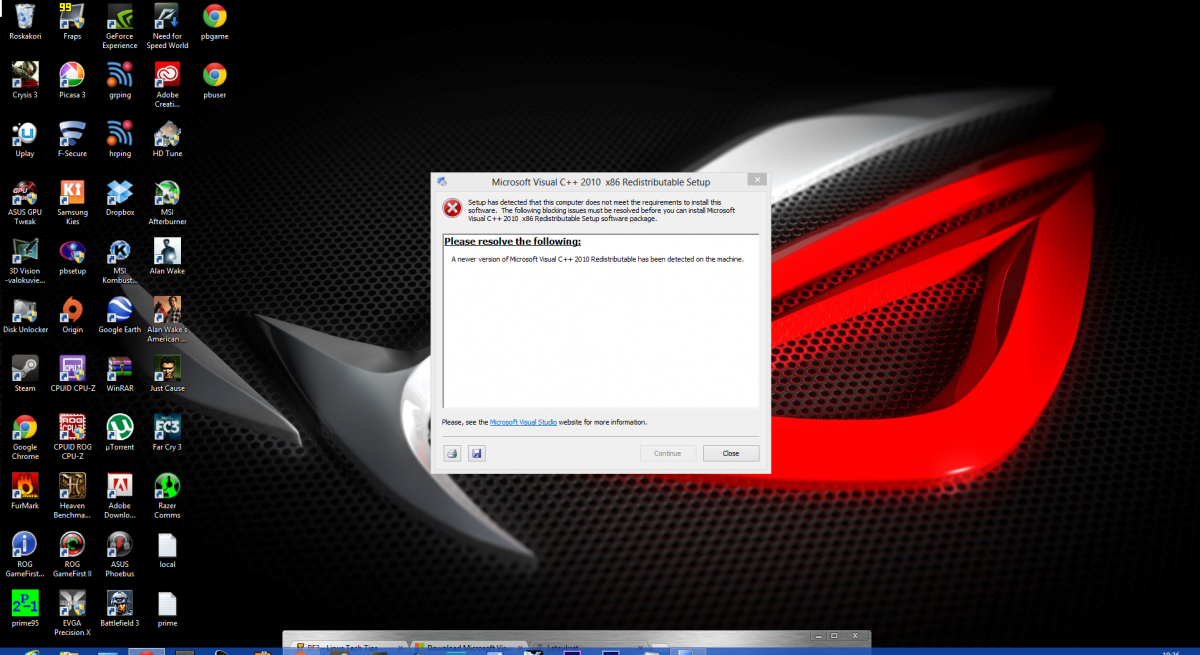Click the print icon in Setup dialog

tap(452, 453)
